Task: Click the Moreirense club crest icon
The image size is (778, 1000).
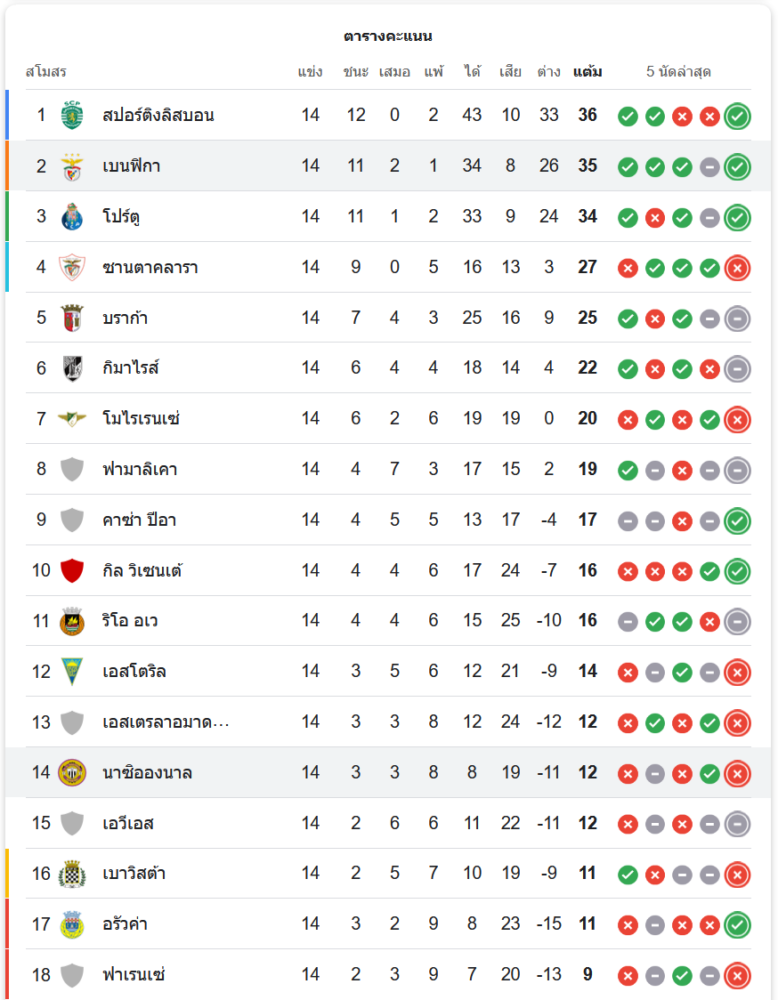Action: tap(72, 419)
